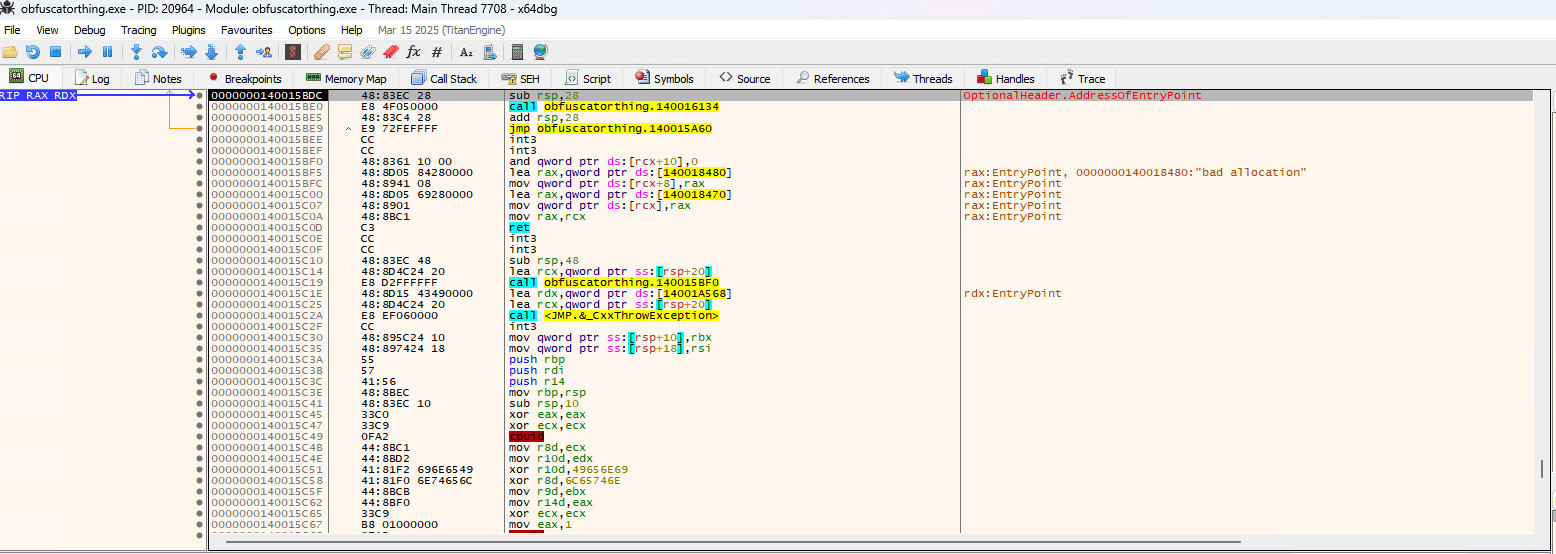Screen dimensions: 1556x554
Task: Find intermodular calls icon
Action: point(489,51)
